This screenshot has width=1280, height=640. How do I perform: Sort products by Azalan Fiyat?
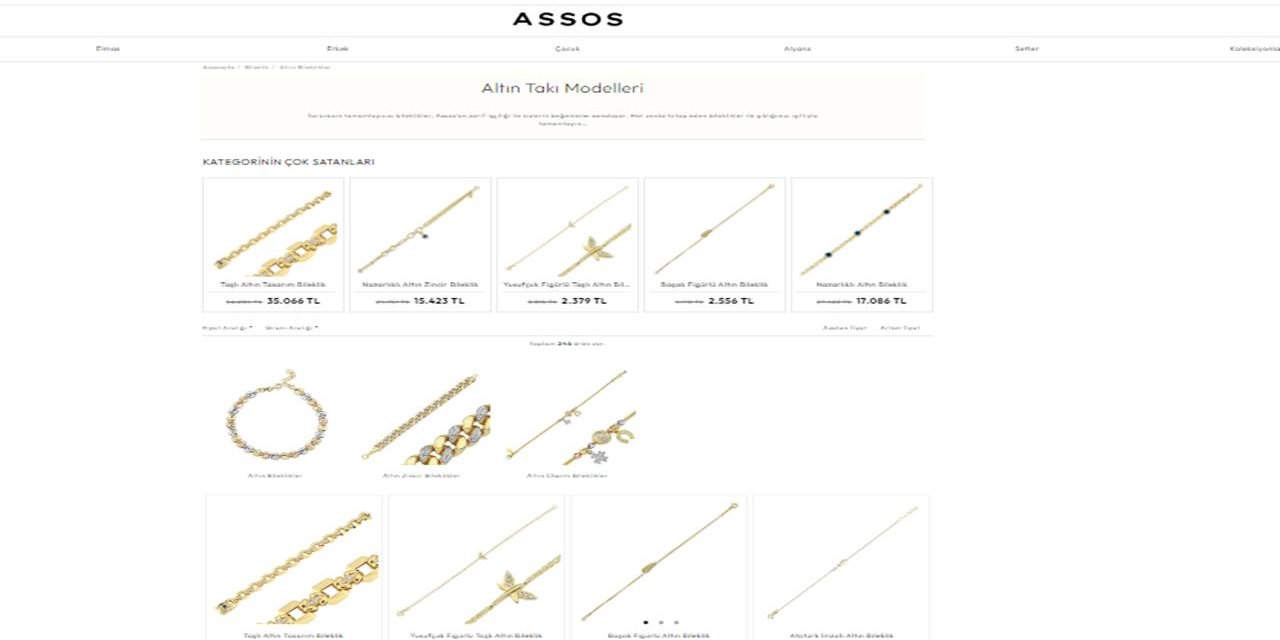tap(844, 328)
